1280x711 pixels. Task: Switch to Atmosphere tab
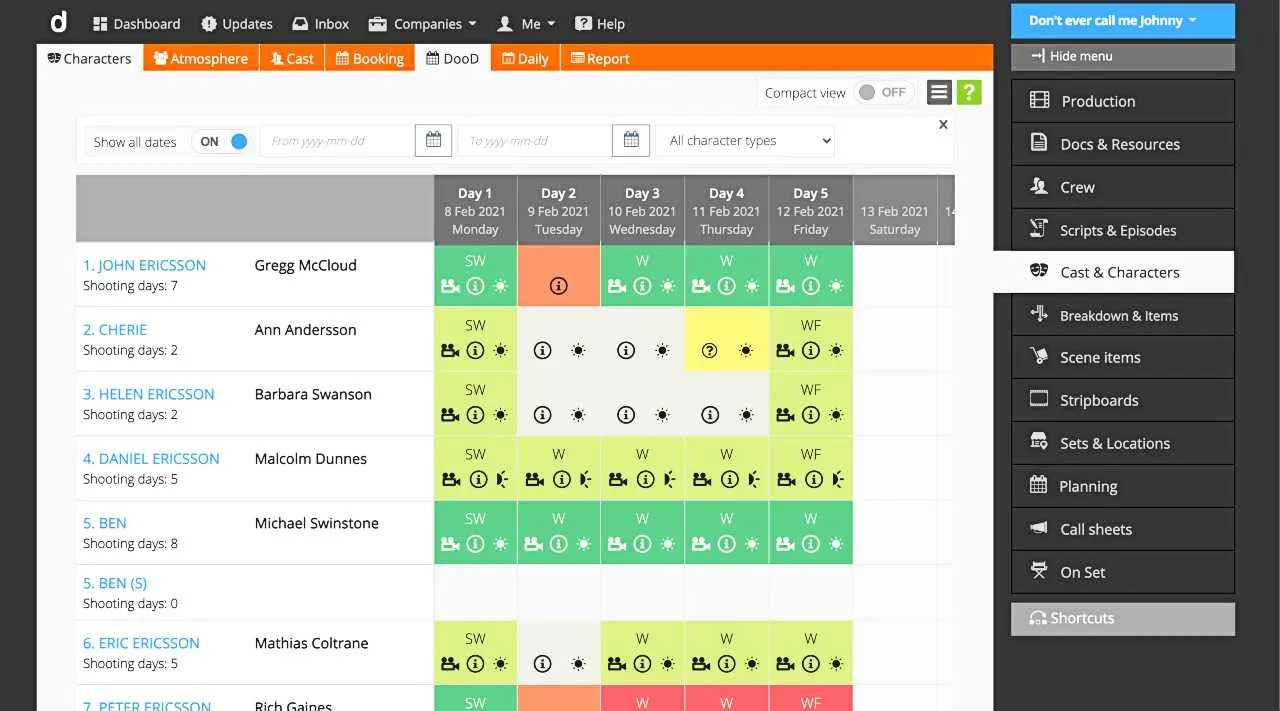[201, 58]
